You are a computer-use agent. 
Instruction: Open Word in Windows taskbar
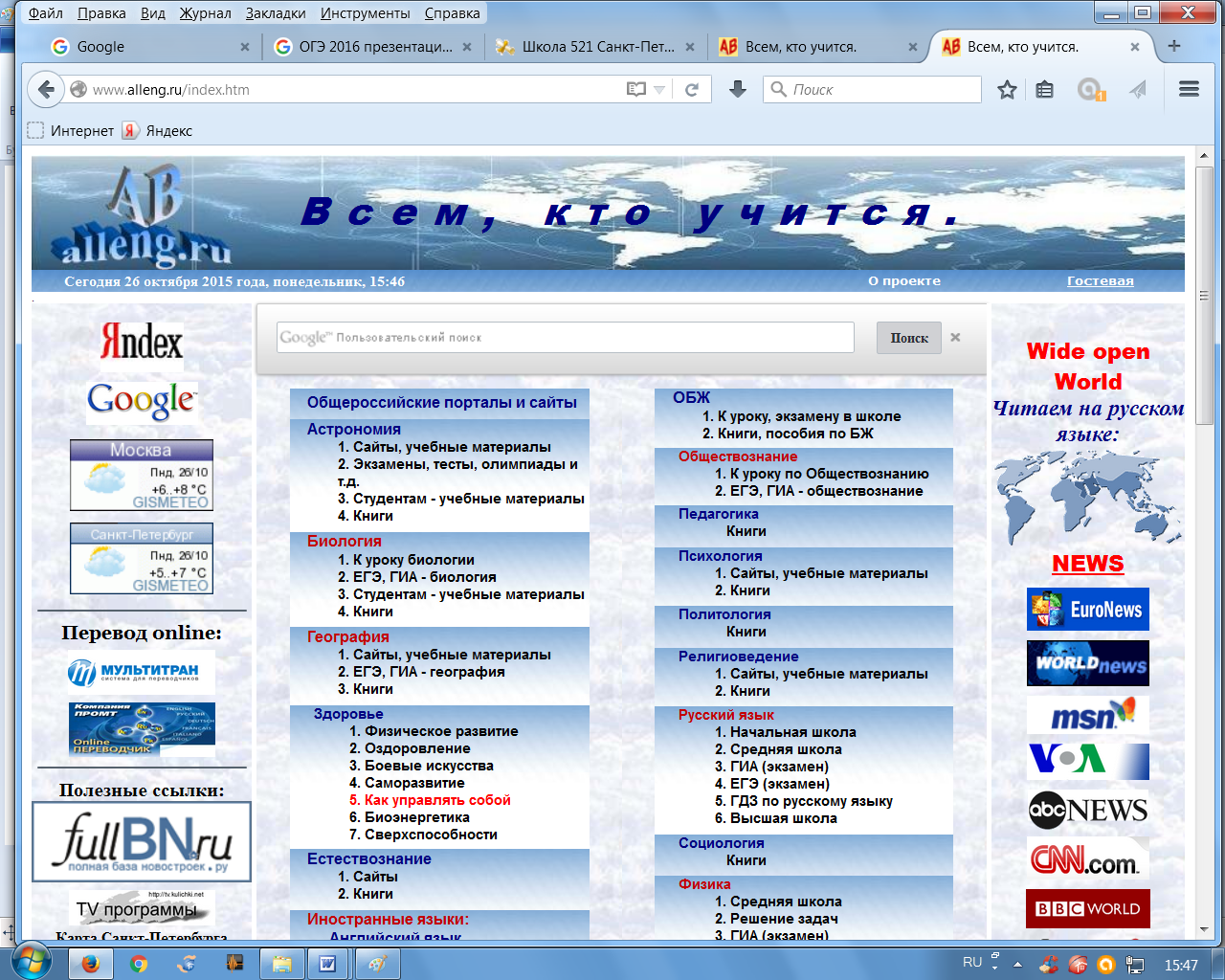click(x=327, y=964)
